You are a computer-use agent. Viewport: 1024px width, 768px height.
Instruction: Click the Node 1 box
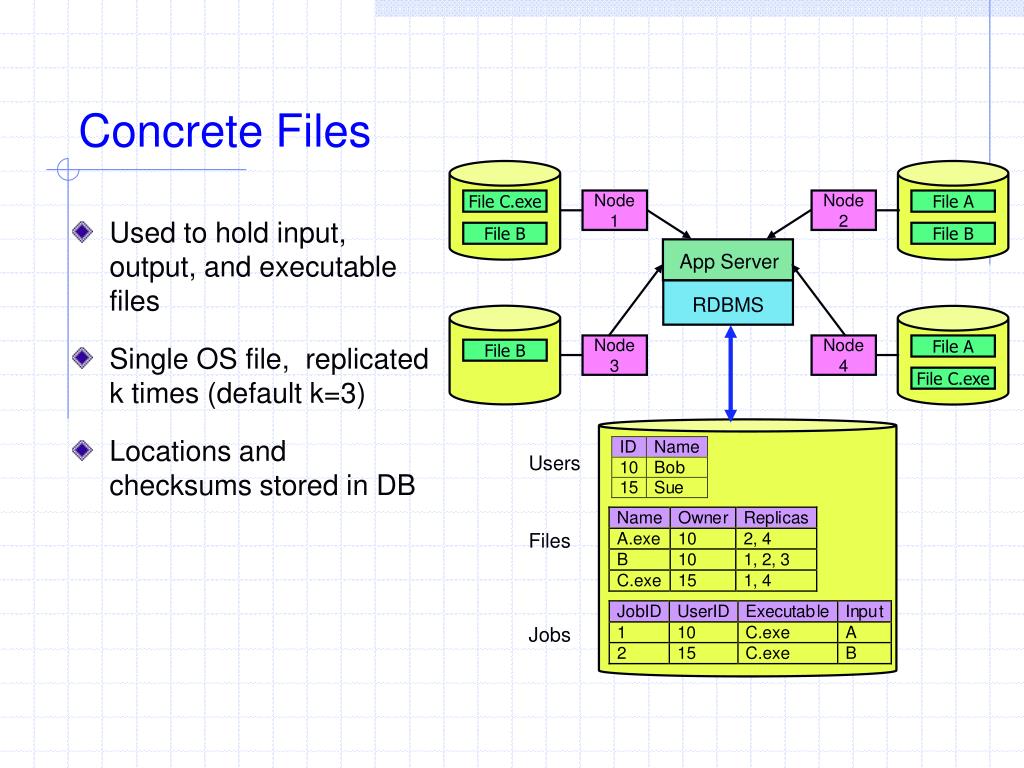(x=615, y=210)
